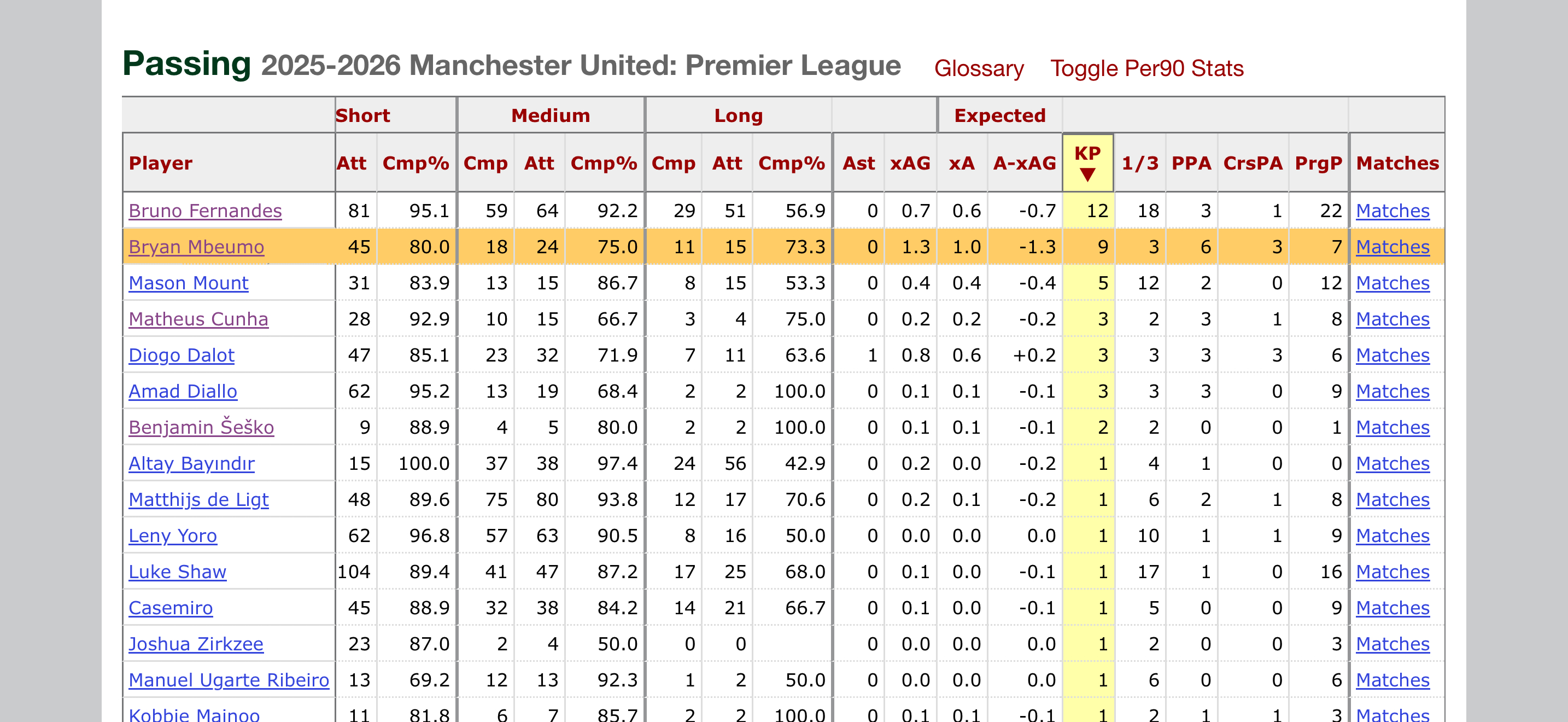Open Manuel Ugarte Ribeiro profile link
The width and height of the screenshot is (1568, 722).
coord(229,680)
